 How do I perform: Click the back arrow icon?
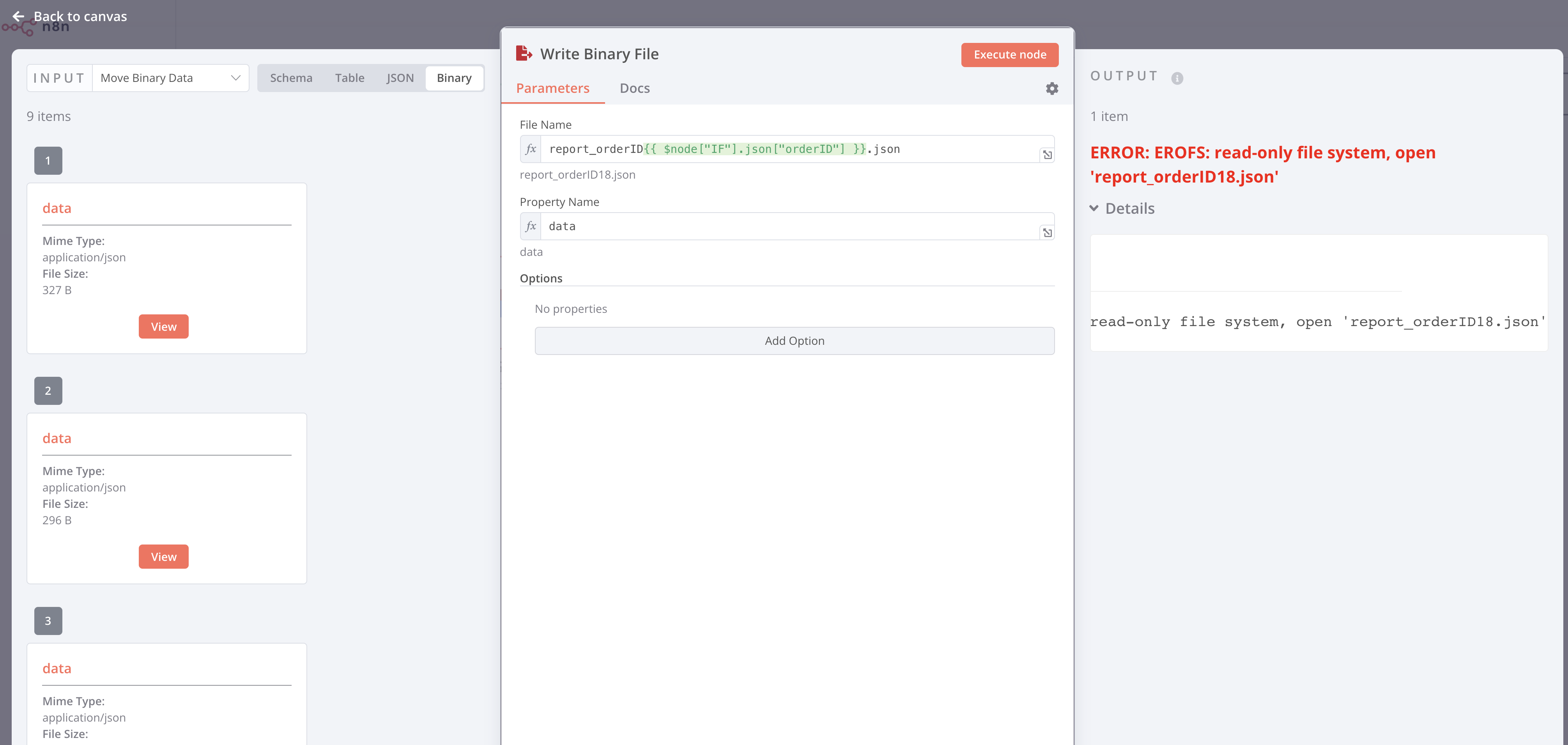pos(18,16)
